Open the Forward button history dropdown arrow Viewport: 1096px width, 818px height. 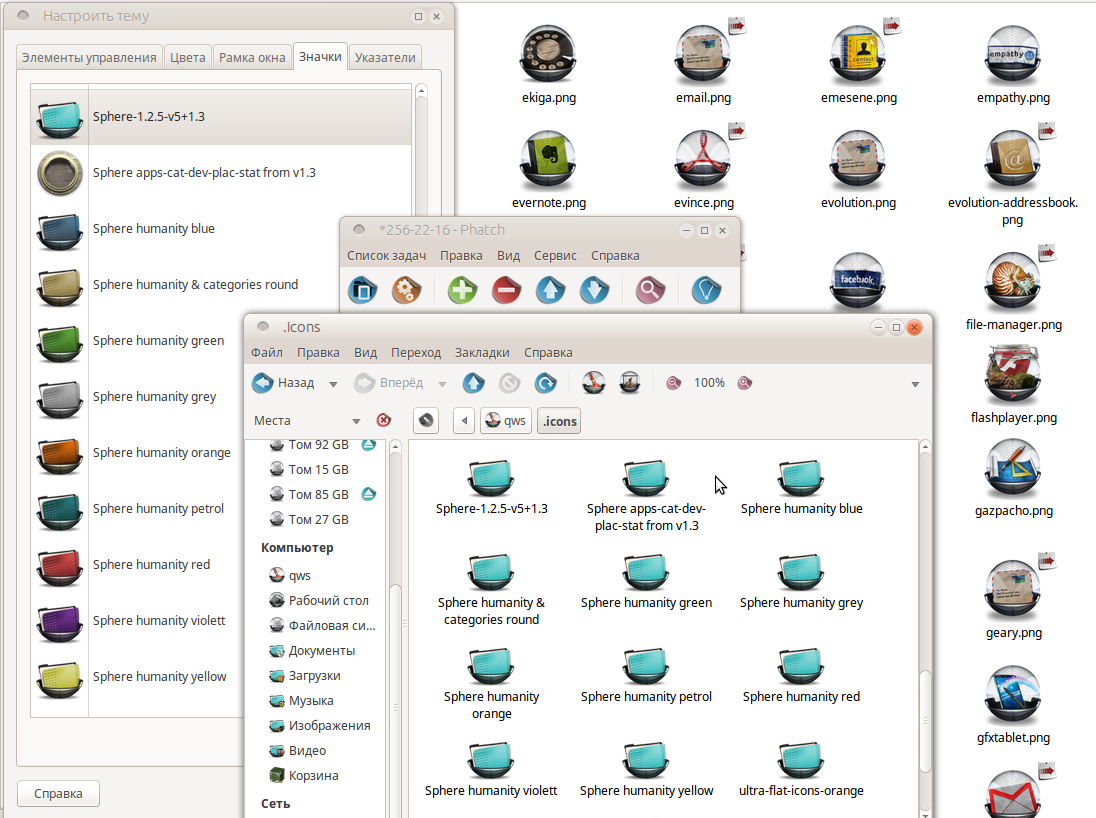[x=442, y=384]
